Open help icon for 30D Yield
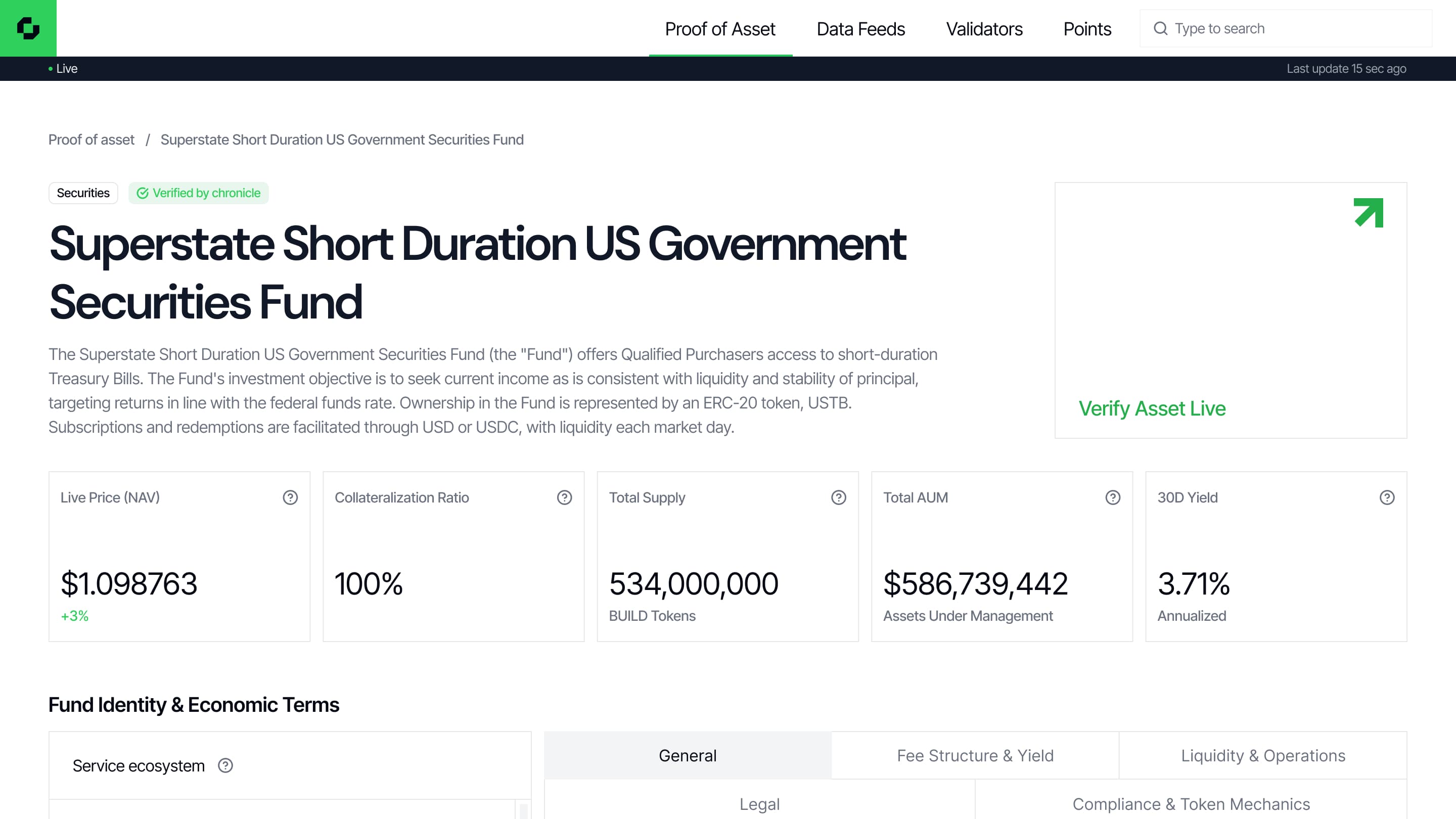This screenshot has height=819, width=1456. click(x=1386, y=497)
